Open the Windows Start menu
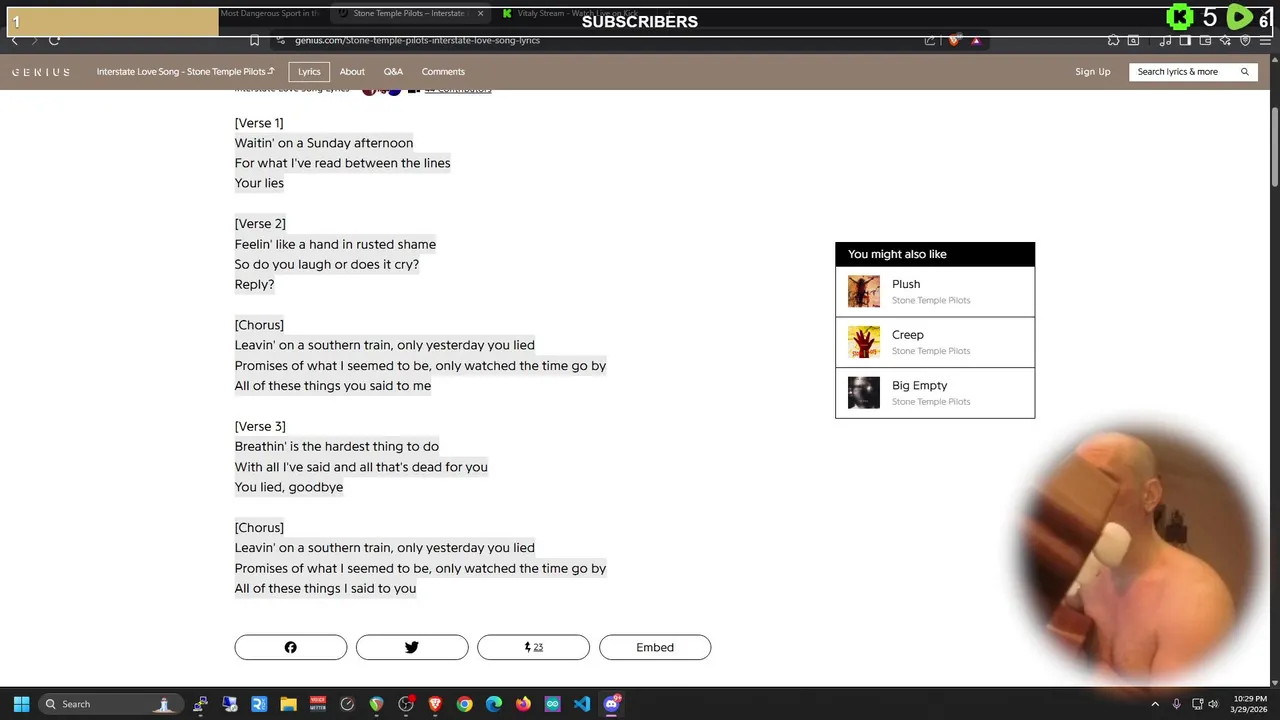Image resolution: width=1280 pixels, height=720 pixels. [21, 704]
